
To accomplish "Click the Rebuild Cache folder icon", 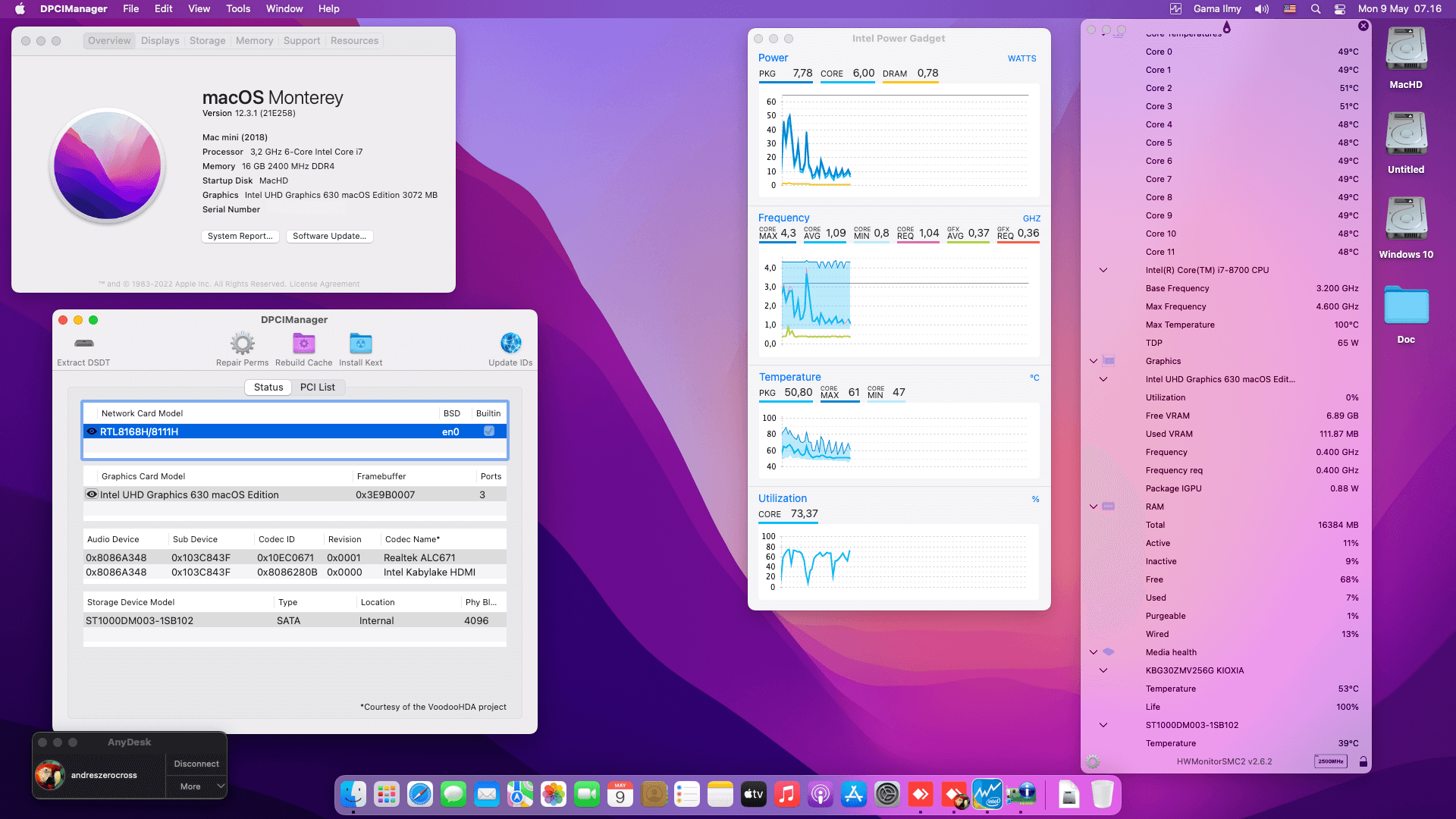I will (304, 344).
